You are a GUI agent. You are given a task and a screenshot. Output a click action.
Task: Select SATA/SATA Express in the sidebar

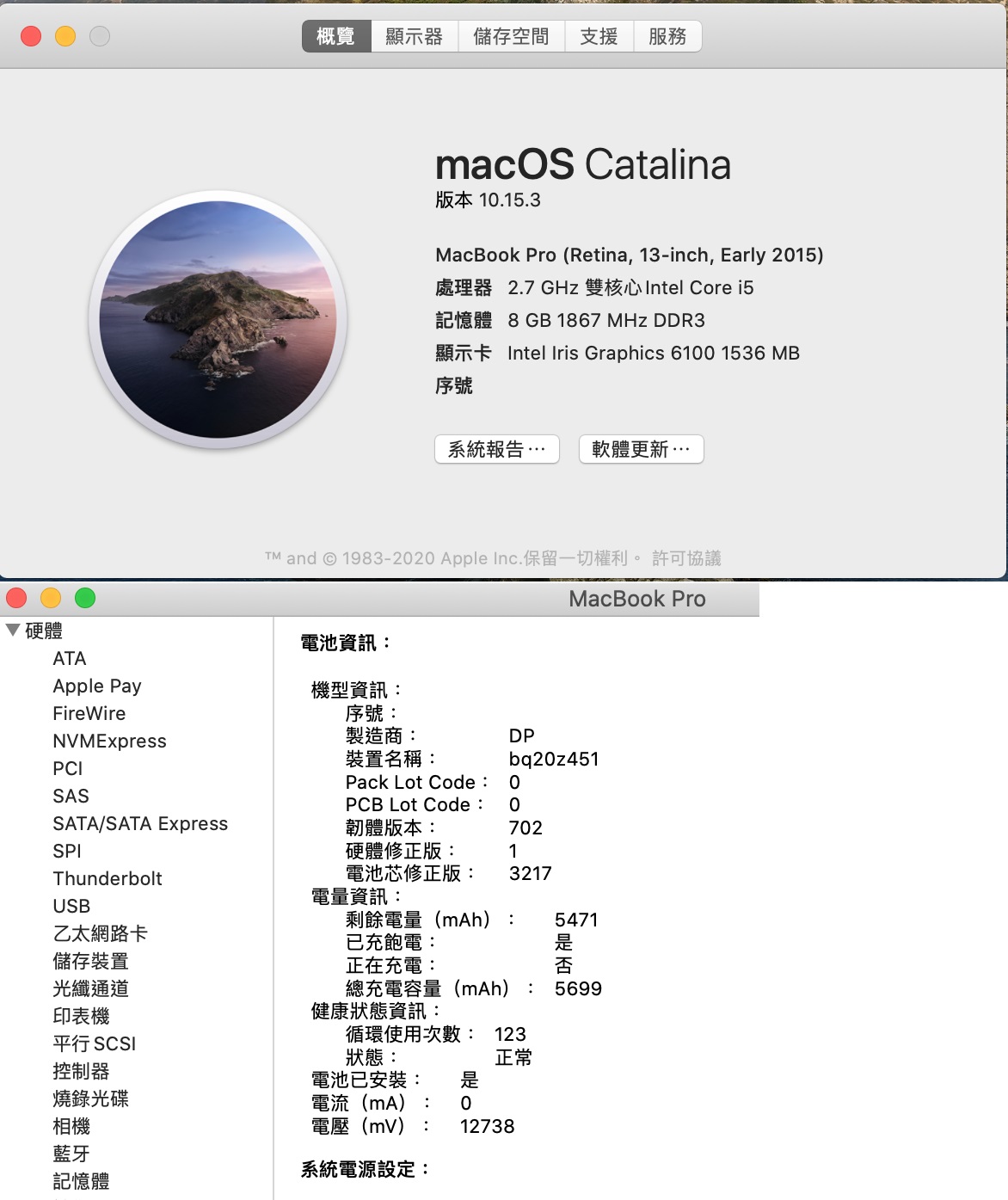click(x=140, y=824)
